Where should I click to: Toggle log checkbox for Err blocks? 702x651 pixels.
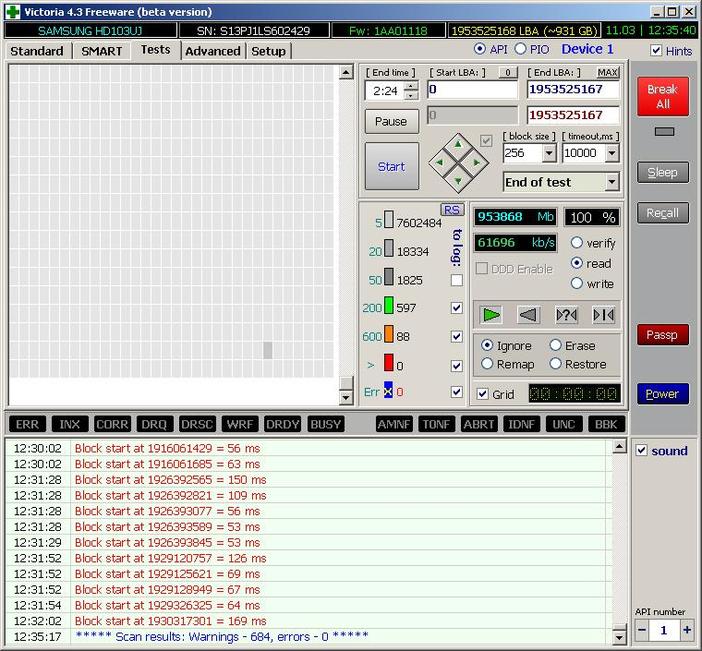tap(457, 392)
